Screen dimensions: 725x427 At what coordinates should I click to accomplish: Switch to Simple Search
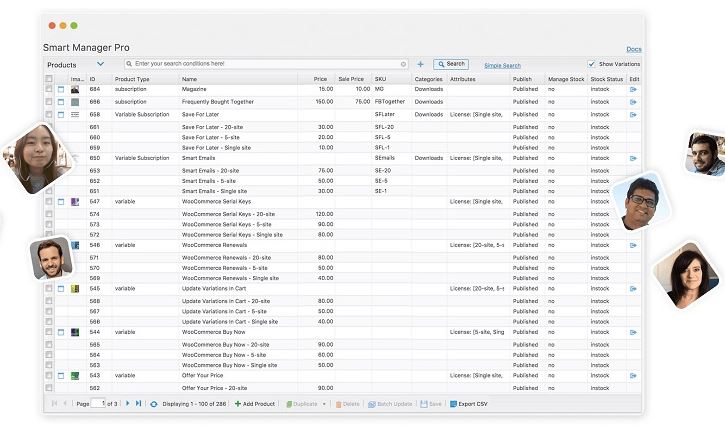[502, 64]
